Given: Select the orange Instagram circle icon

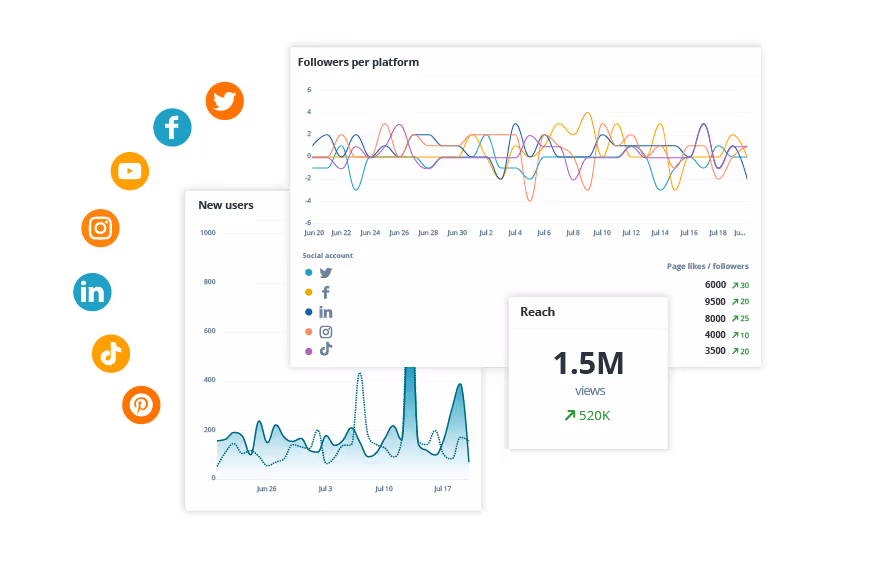Looking at the screenshot, I should pos(100,228).
